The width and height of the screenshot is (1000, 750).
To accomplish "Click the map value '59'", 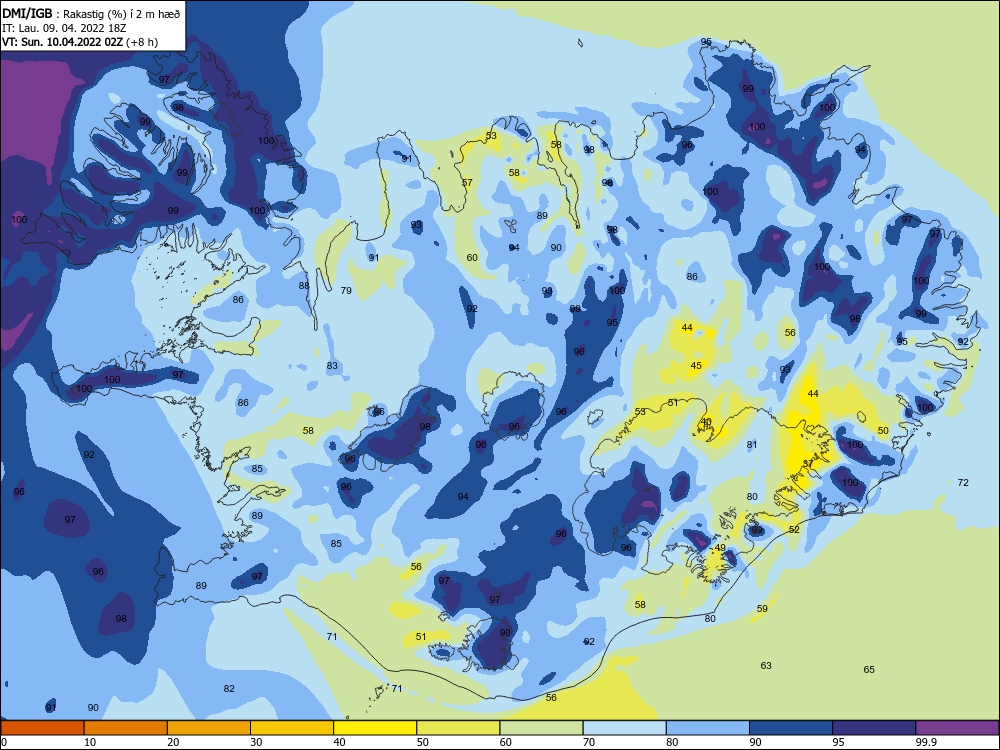I will click(x=762, y=609).
